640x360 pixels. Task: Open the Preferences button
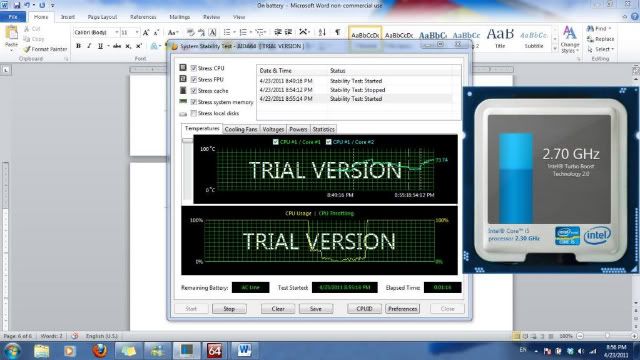[402, 309]
